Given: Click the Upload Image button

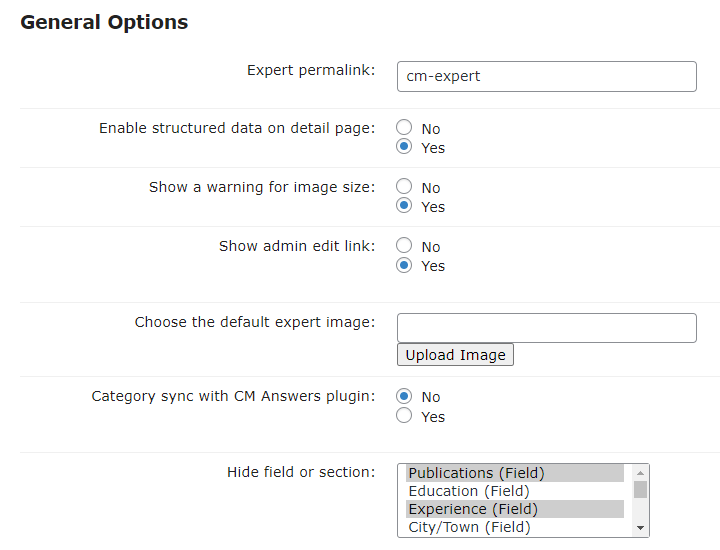Looking at the screenshot, I should click(455, 355).
